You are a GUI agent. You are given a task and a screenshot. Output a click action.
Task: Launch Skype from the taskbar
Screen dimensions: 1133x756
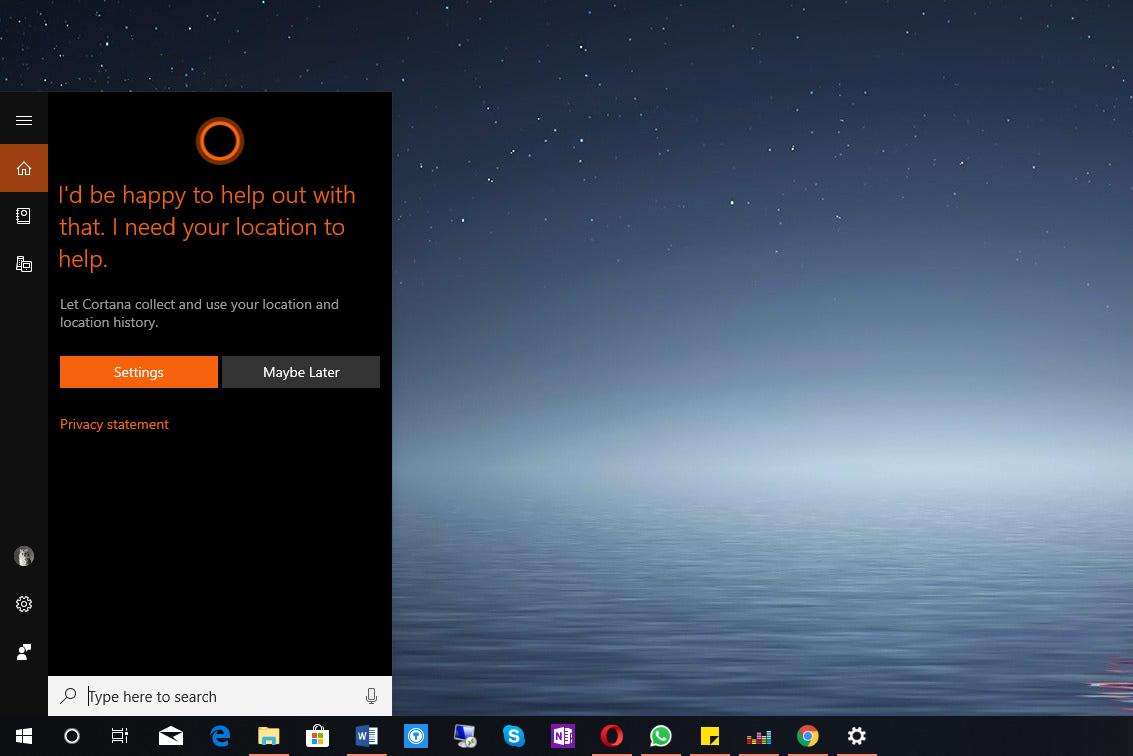514,736
